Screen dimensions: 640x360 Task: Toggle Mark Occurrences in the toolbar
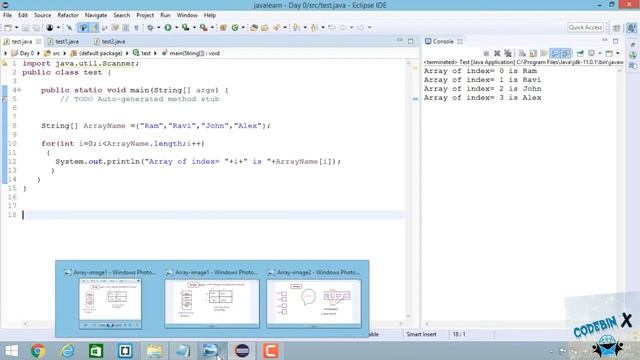coord(95,27)
